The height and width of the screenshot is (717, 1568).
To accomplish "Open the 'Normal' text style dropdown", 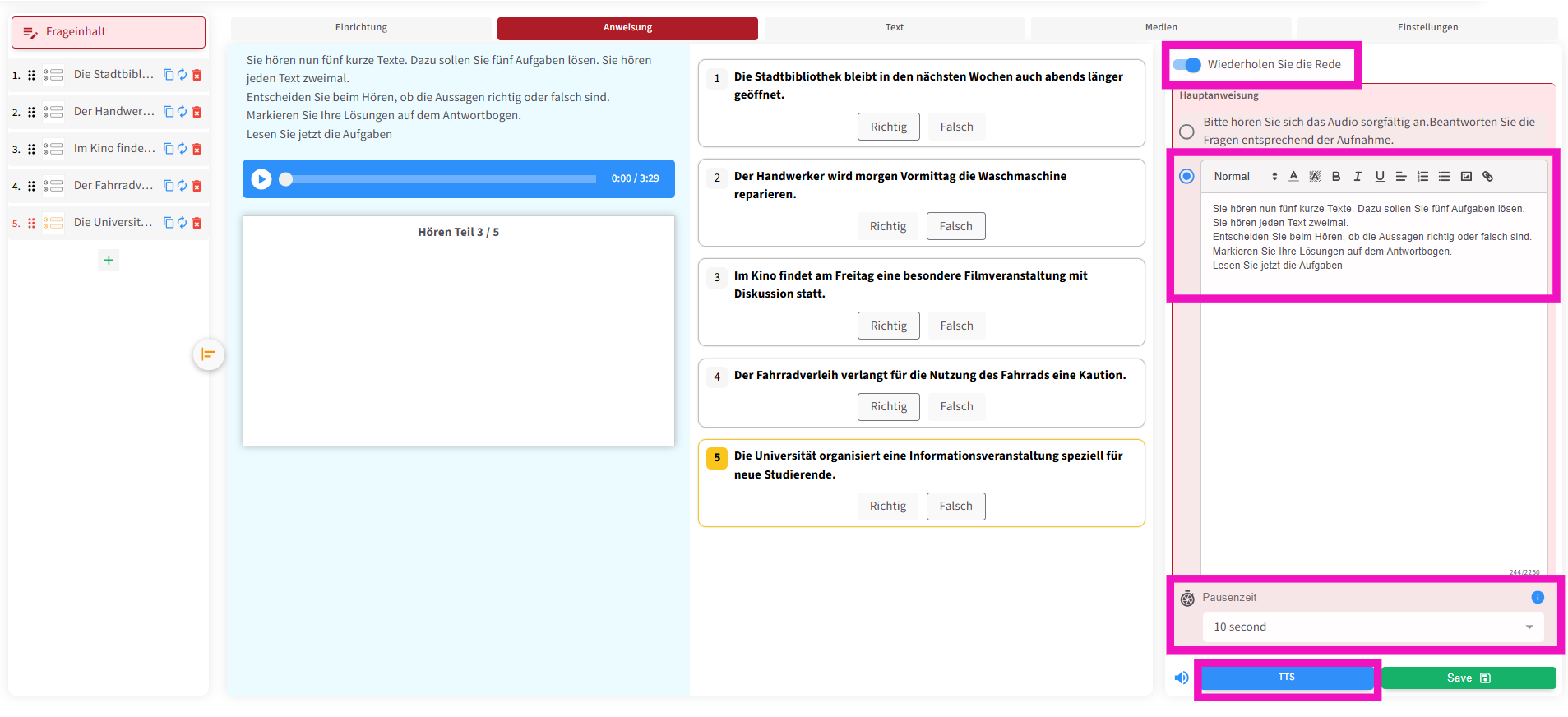I will (x=1245, y=177).
